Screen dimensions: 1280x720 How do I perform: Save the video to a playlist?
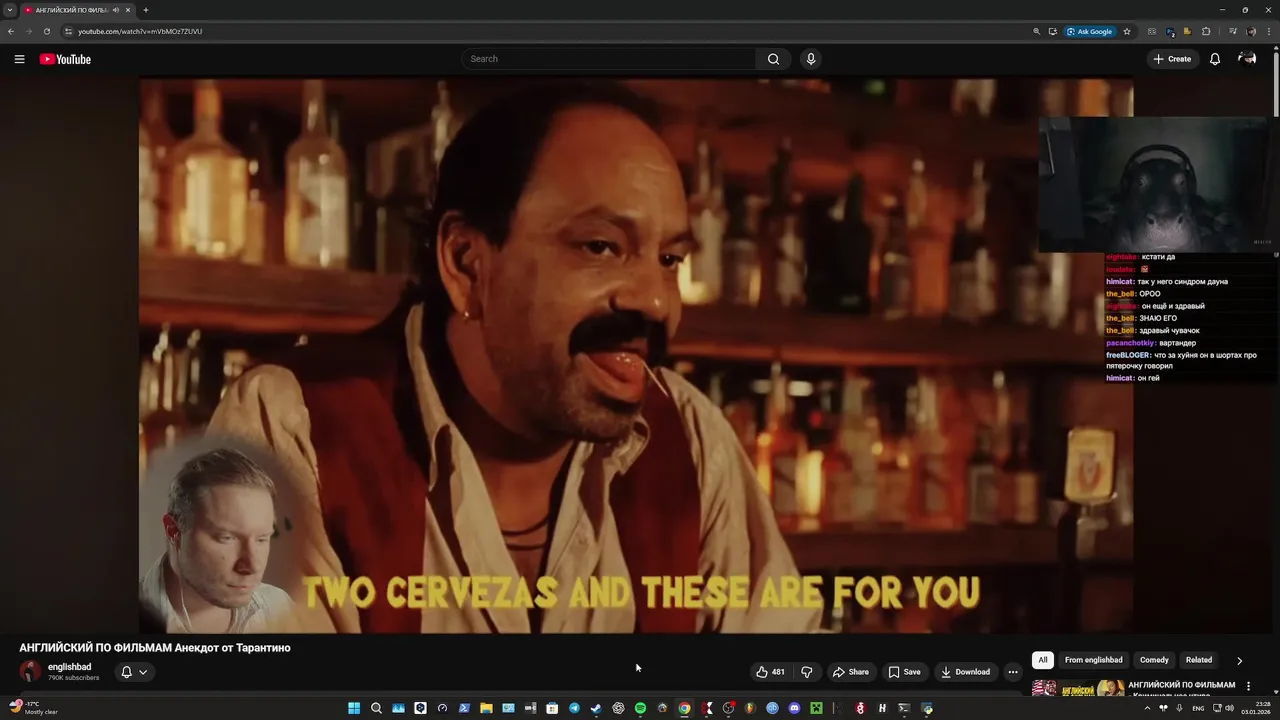[x=904, y=672]
